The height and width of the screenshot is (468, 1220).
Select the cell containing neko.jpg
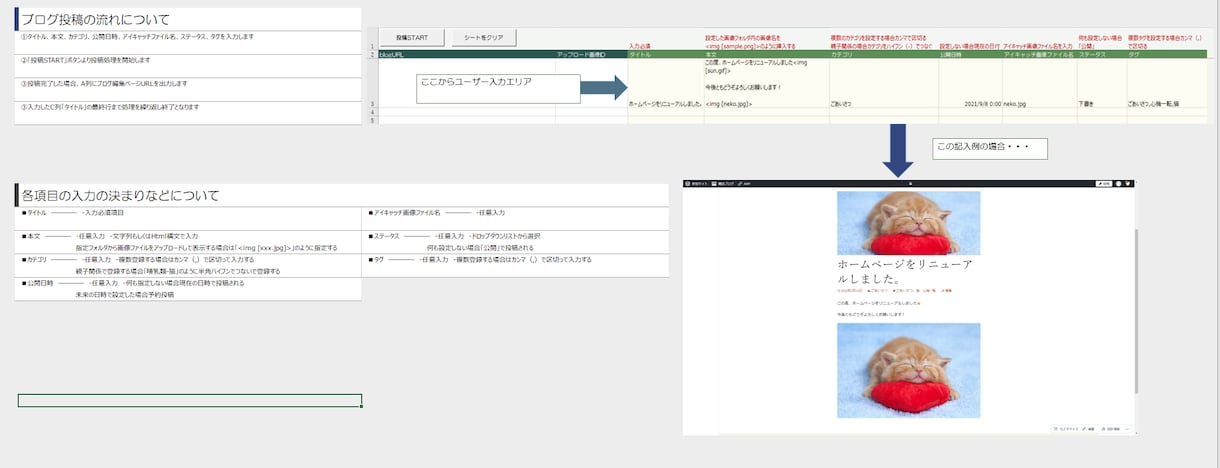1038,83
